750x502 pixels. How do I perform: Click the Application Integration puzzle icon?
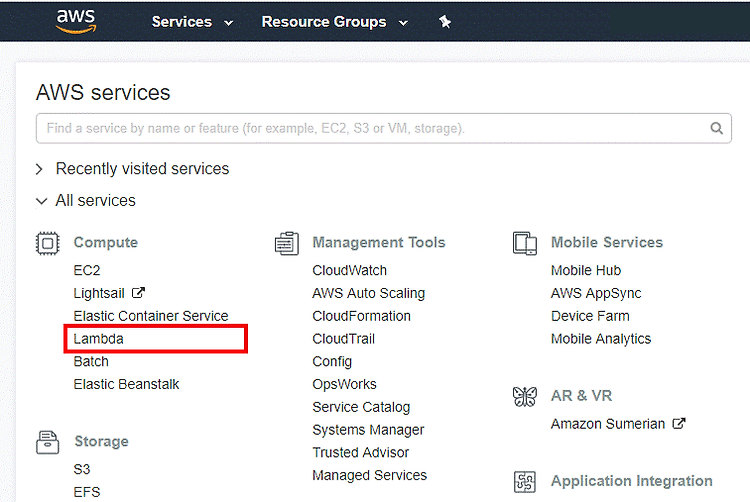(525, 481)
